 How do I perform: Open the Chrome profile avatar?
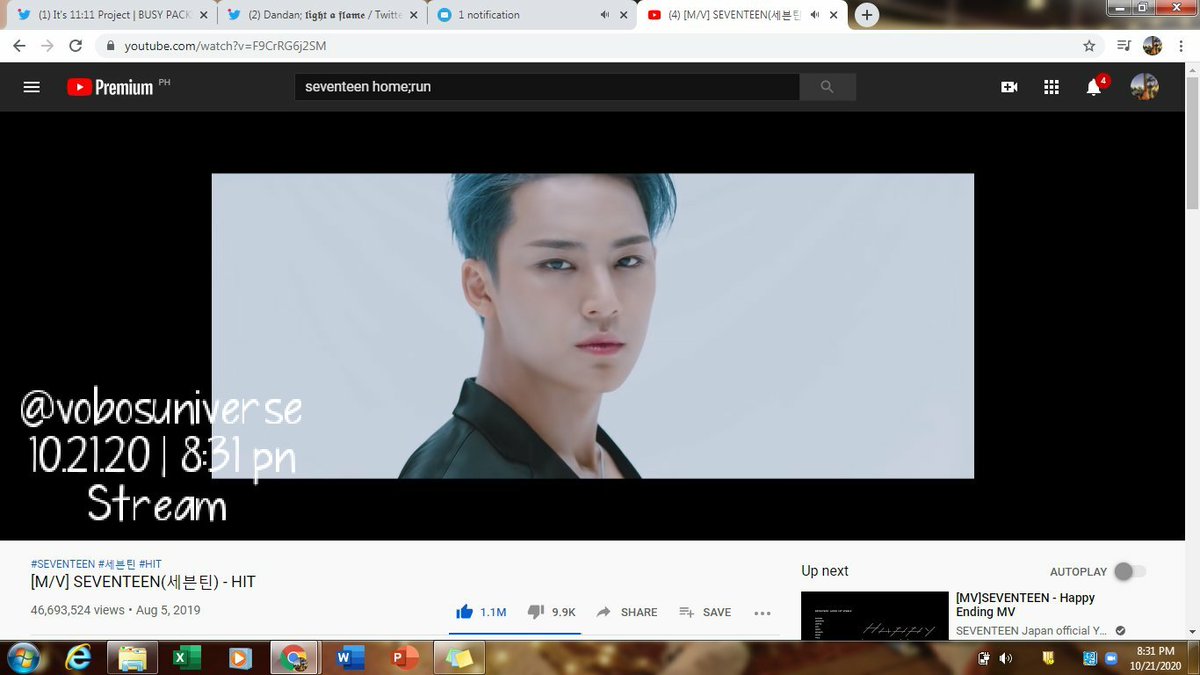1152,46
